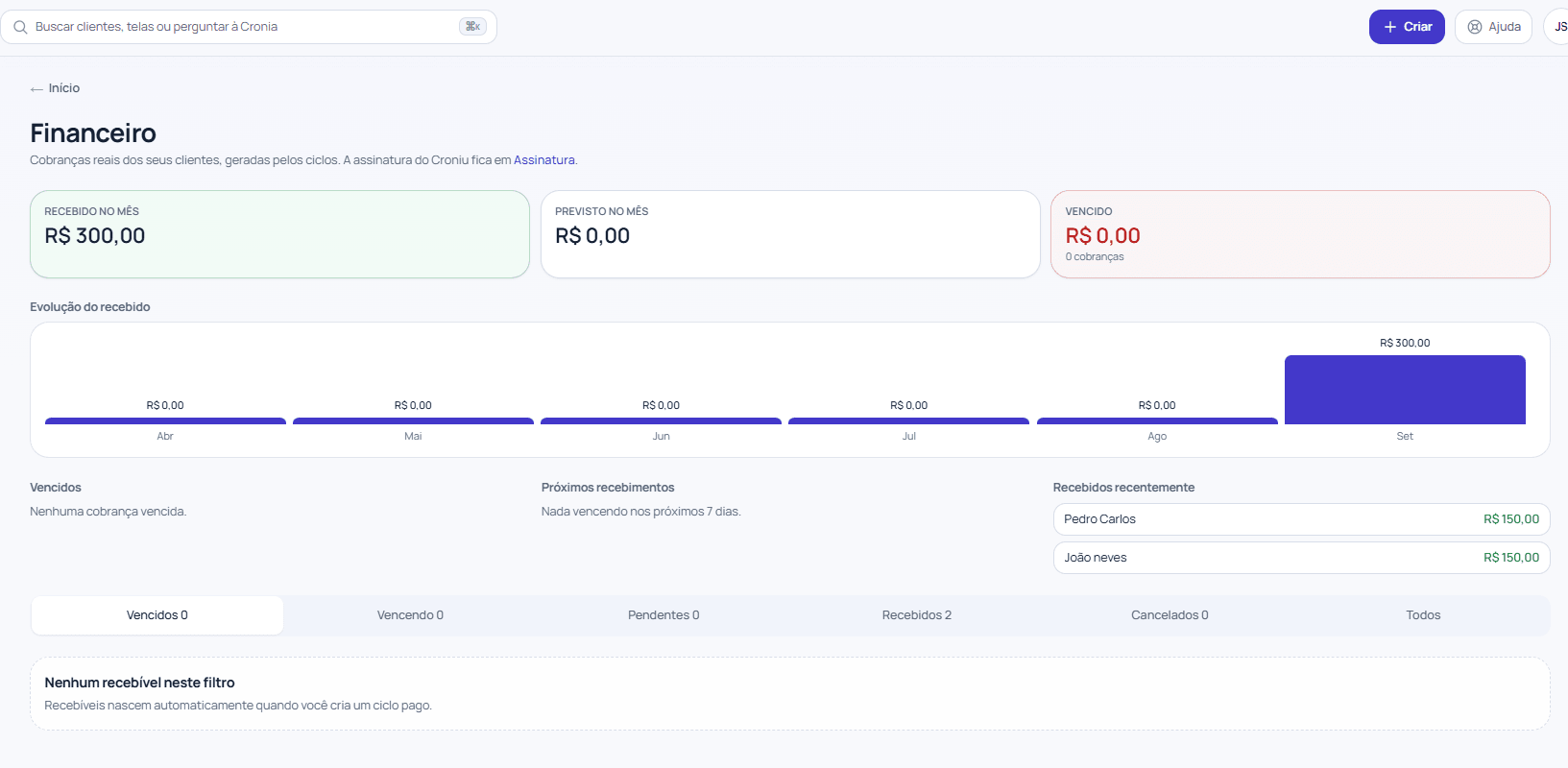Click the keyboard shortcut badge in search
The height and width of the screenshot is (768, 1568).
pyautogui.click(x=472, y=27)
